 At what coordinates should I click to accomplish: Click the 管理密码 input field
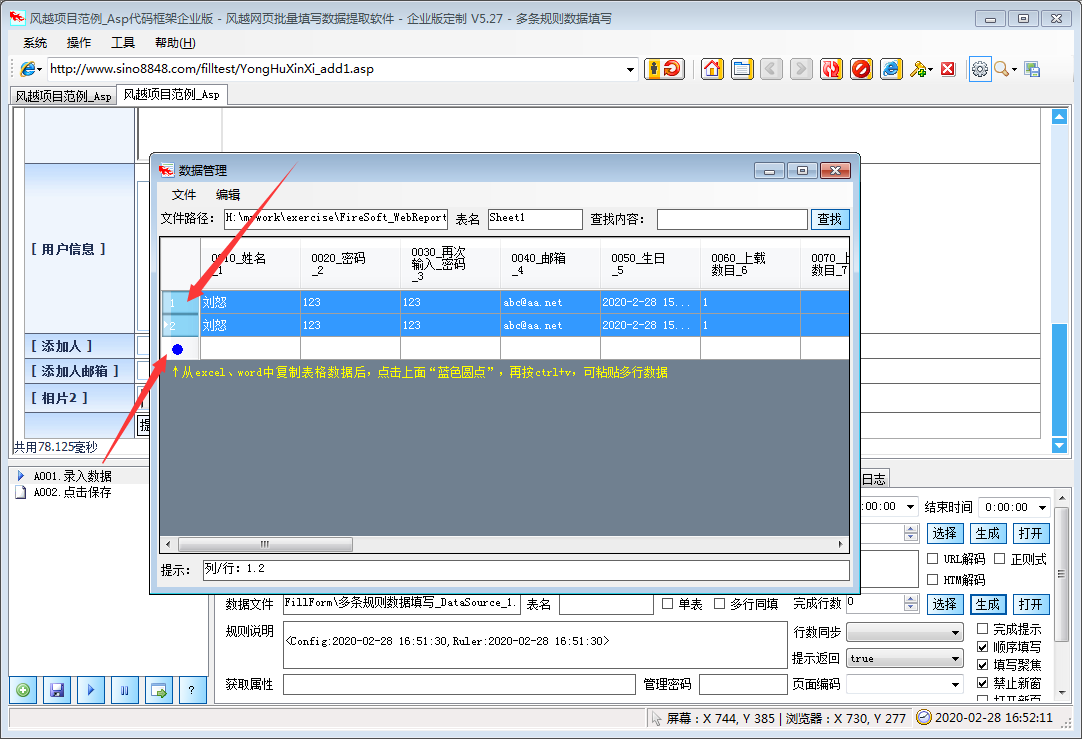click(742, 684)
